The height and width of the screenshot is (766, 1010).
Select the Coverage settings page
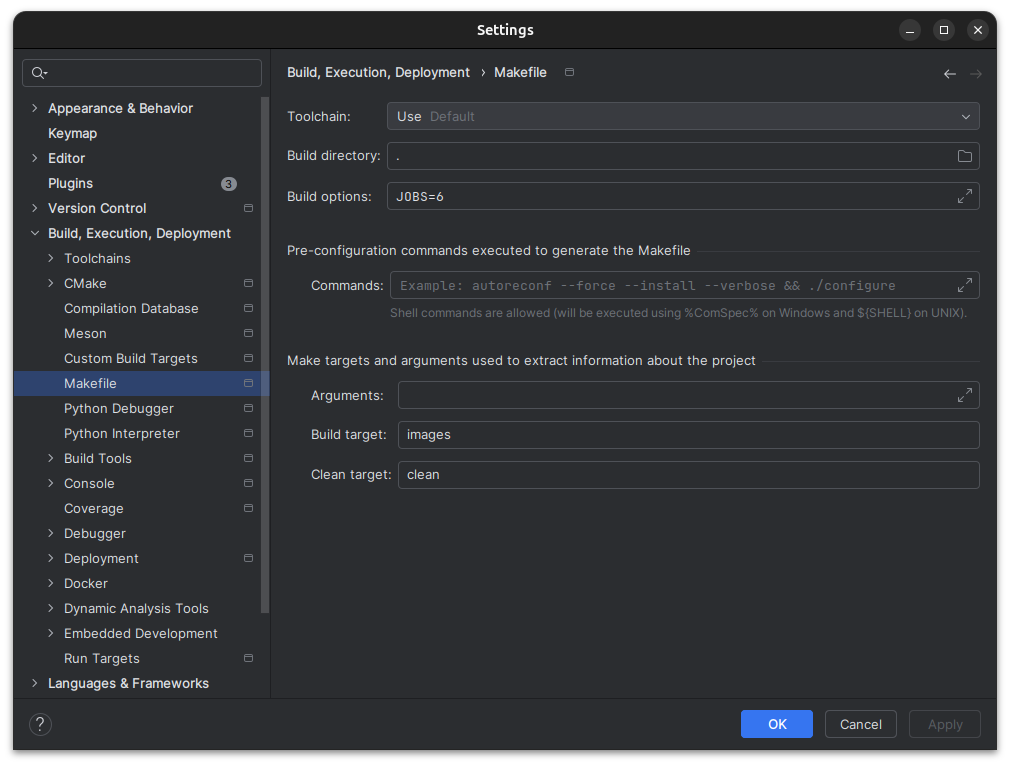tap(93, 509)
